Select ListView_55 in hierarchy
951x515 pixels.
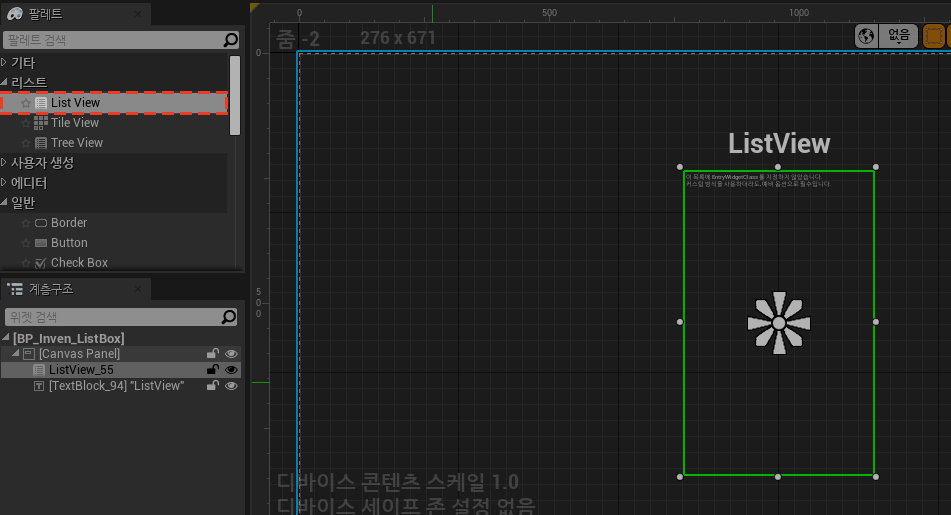pos(81,369)
